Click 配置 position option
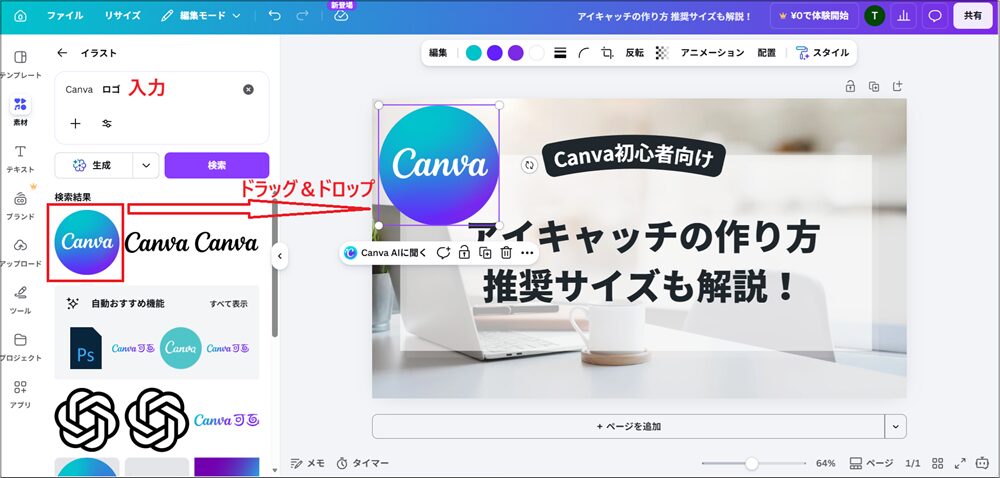Viewport: 1000px width, 478px height. (767, 53)
